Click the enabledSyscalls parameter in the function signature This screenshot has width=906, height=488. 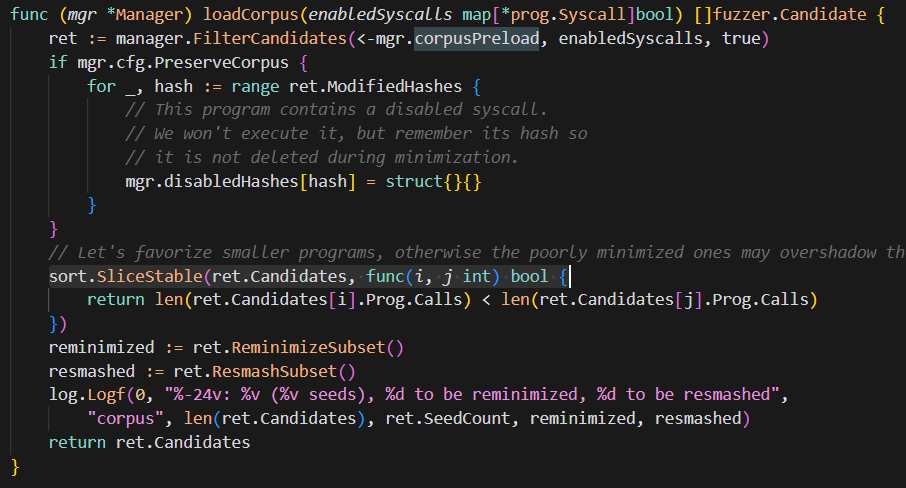(380, 14)
